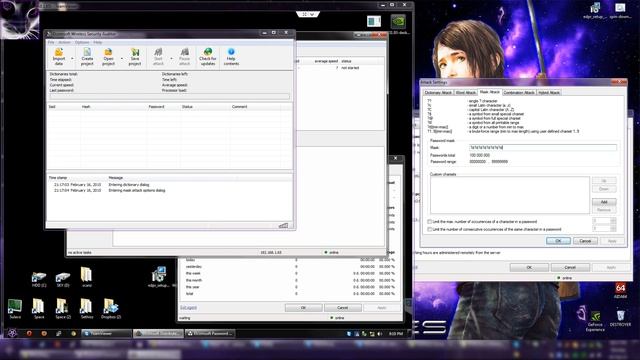
Task: Open the Dropbox (2) desktop folder
Action: coord(111,308)
